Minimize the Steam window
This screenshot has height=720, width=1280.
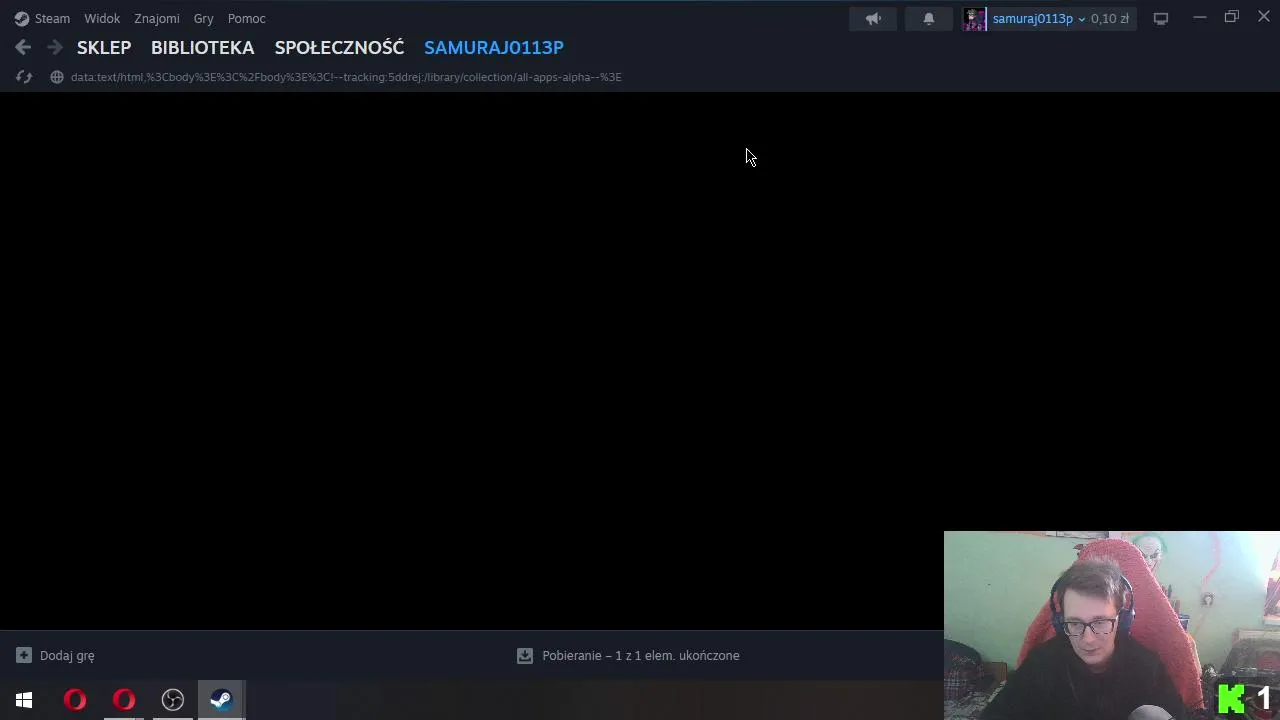[1200, 18]
